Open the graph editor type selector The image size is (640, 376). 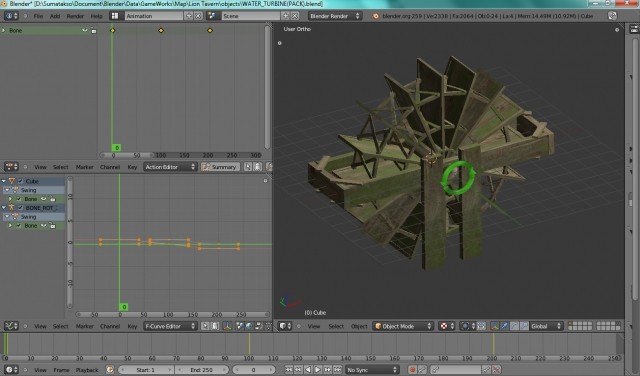(x=11, y=326)
